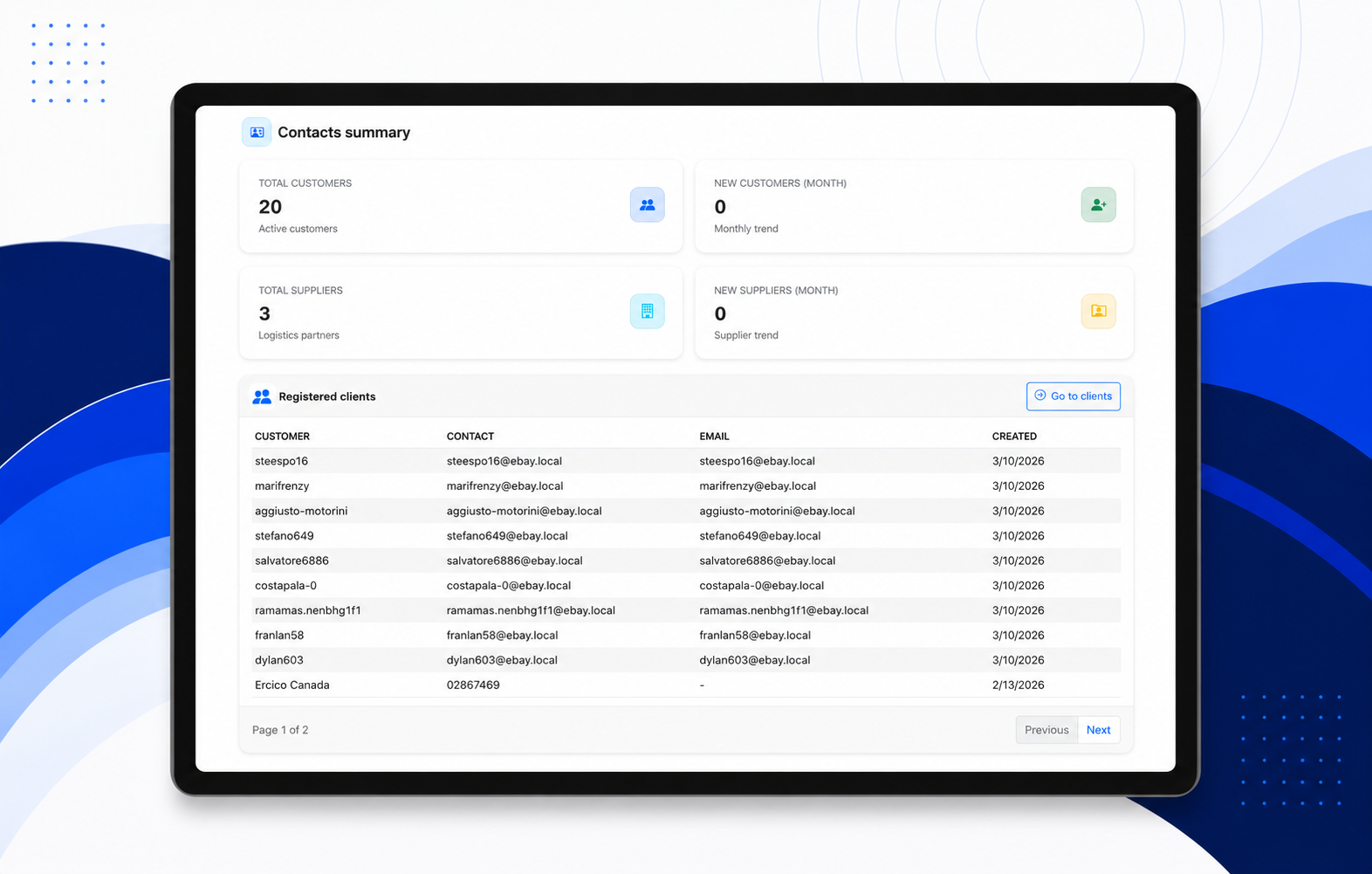
Task: Click the Registered clients heading text
Action: (x=327, y=396)
